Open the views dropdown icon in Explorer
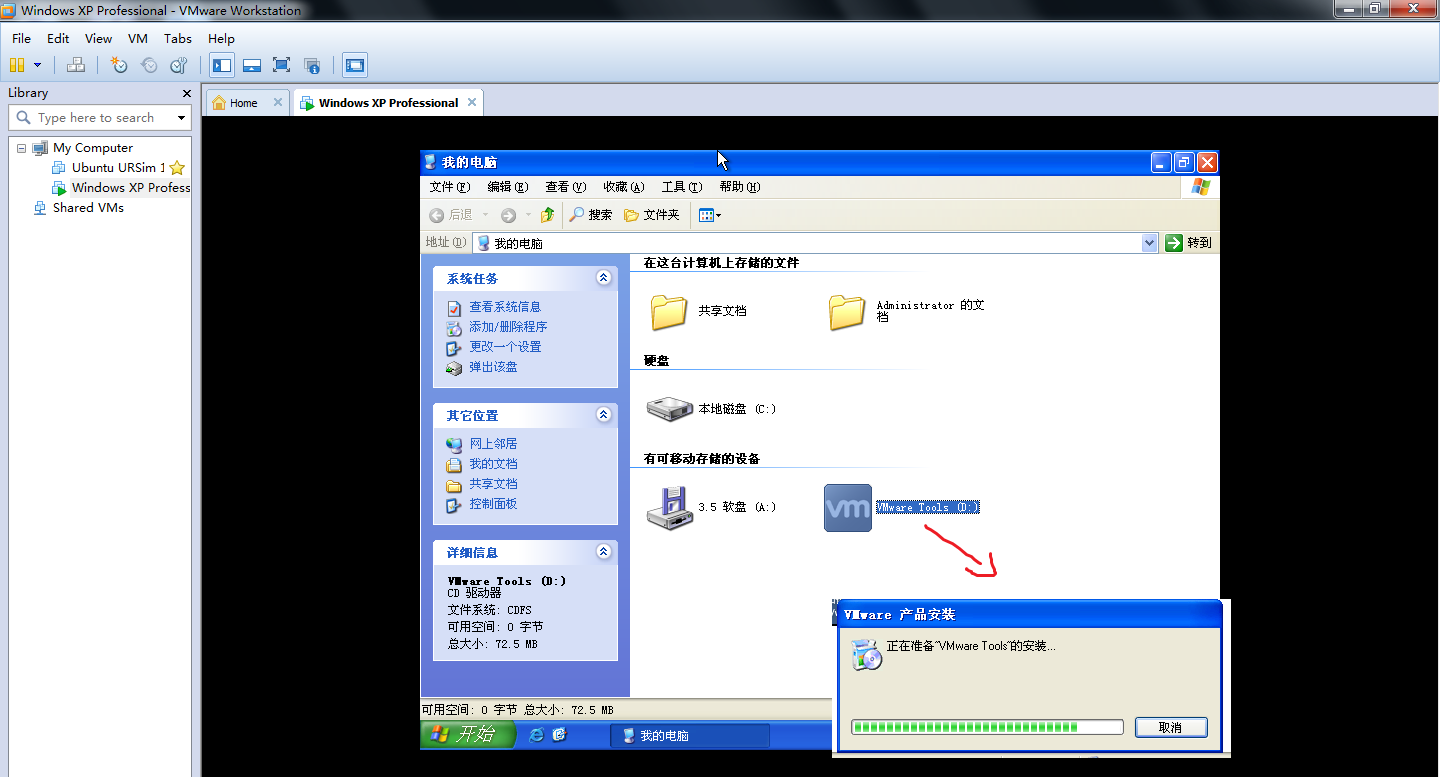 (709, 215)
